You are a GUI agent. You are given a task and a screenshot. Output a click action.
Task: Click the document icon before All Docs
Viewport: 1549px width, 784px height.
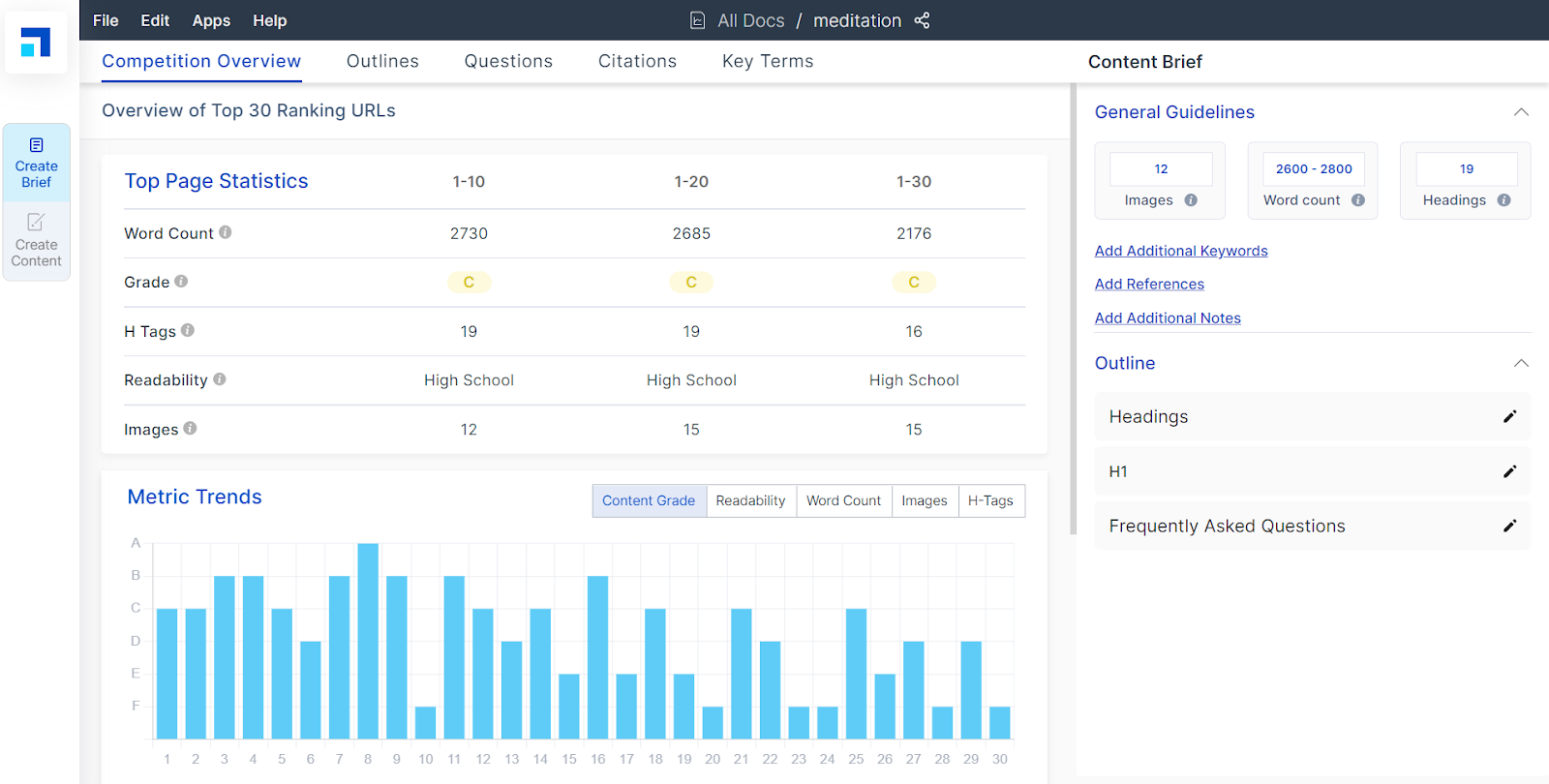point(697,20)
